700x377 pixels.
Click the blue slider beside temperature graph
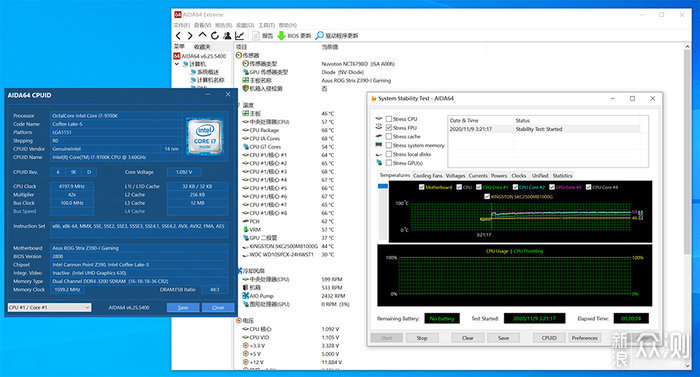pos(383,186)
